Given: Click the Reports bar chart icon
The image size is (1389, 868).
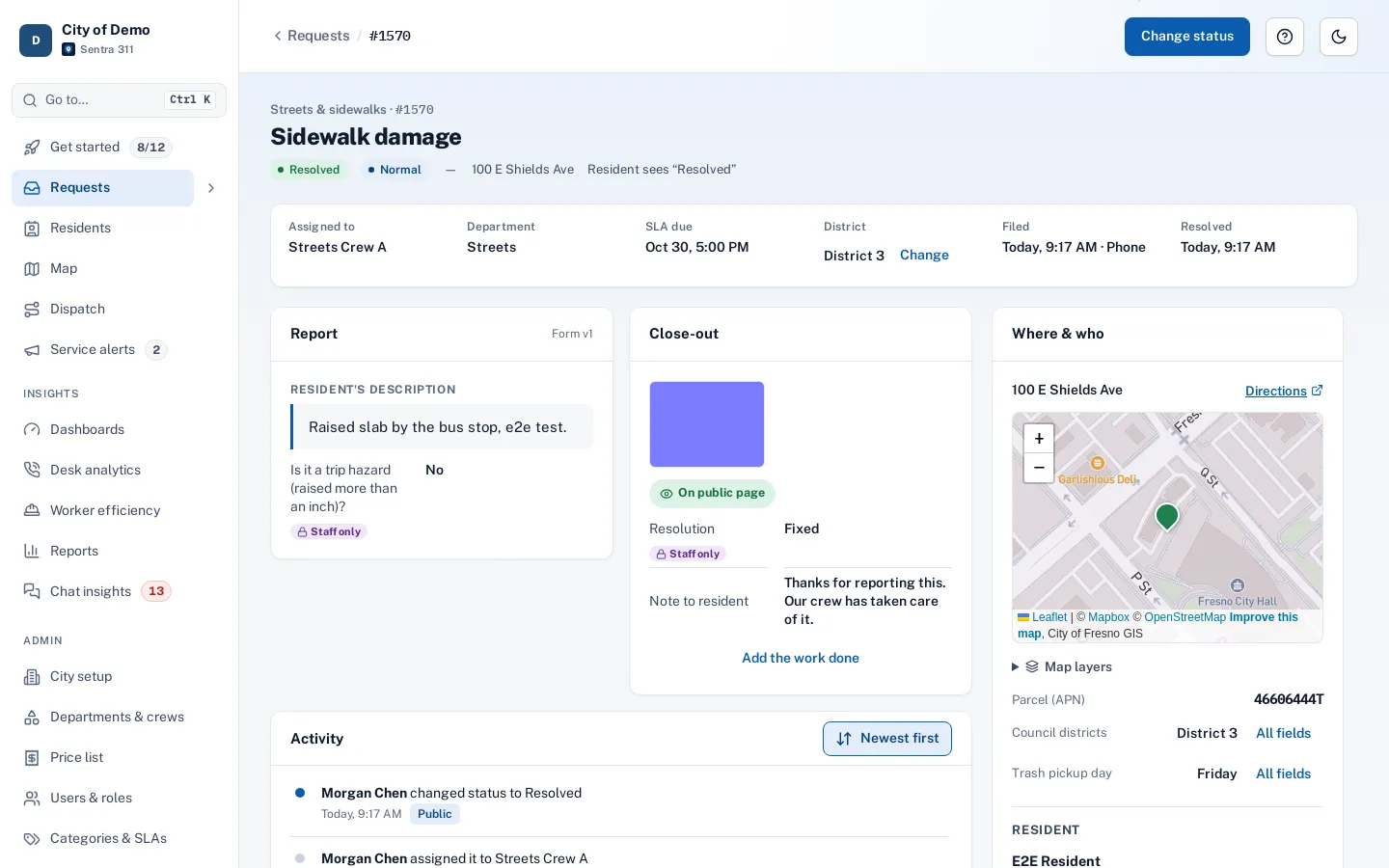Looking at the screenshot, I should point(32,552).
